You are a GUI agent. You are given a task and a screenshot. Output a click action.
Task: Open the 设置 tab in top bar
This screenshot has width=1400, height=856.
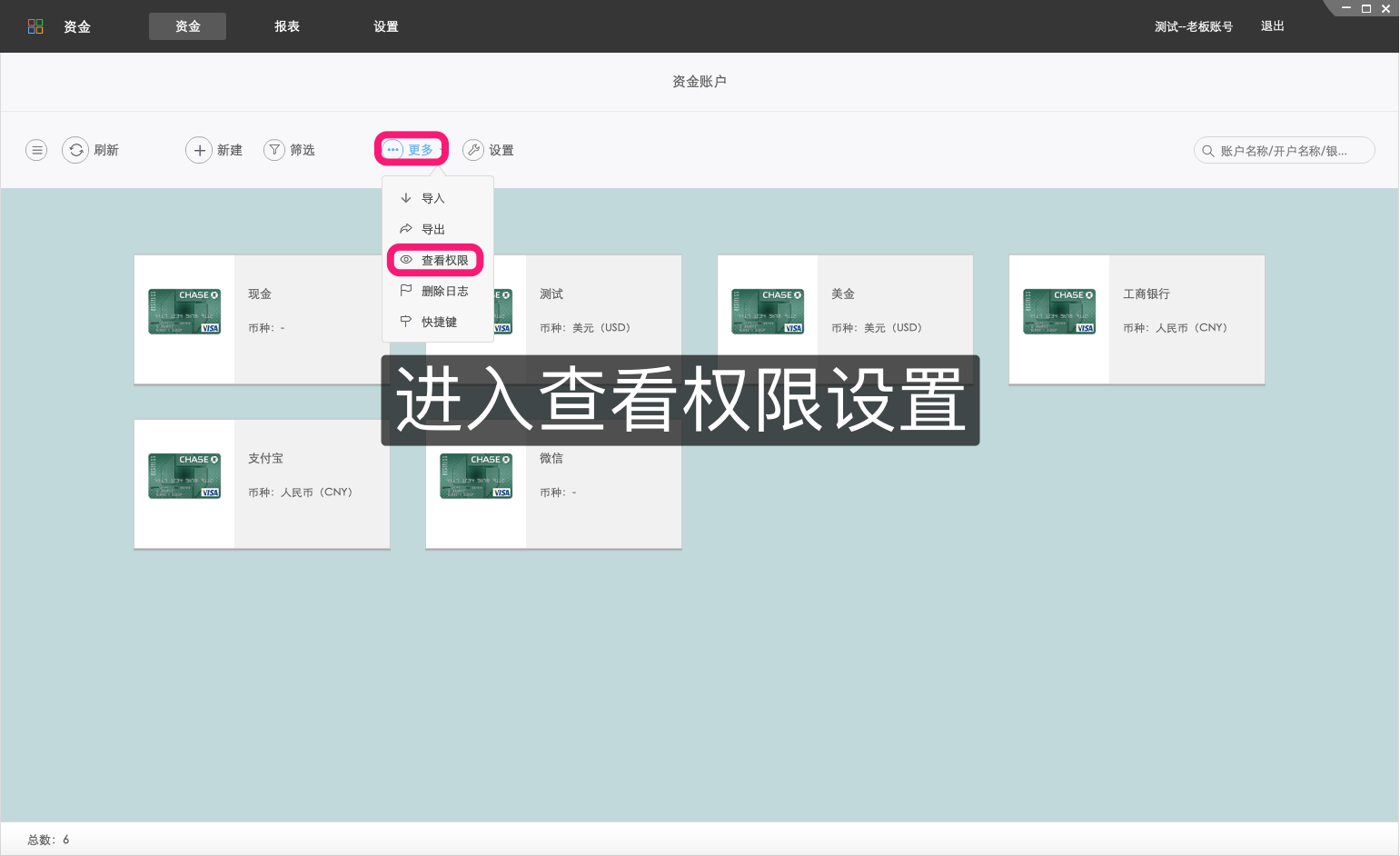(386, 26)
